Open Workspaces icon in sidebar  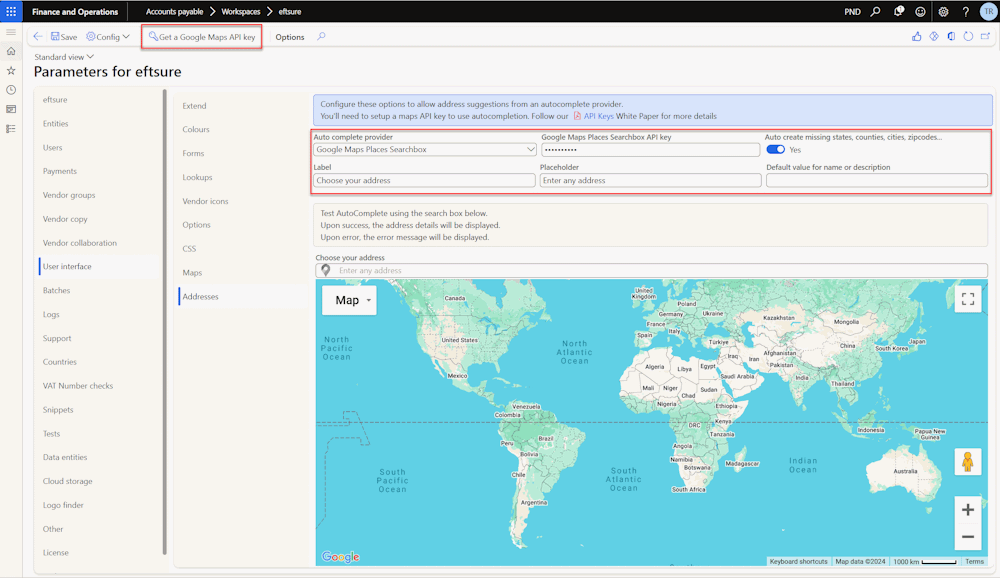pos(11,109)
